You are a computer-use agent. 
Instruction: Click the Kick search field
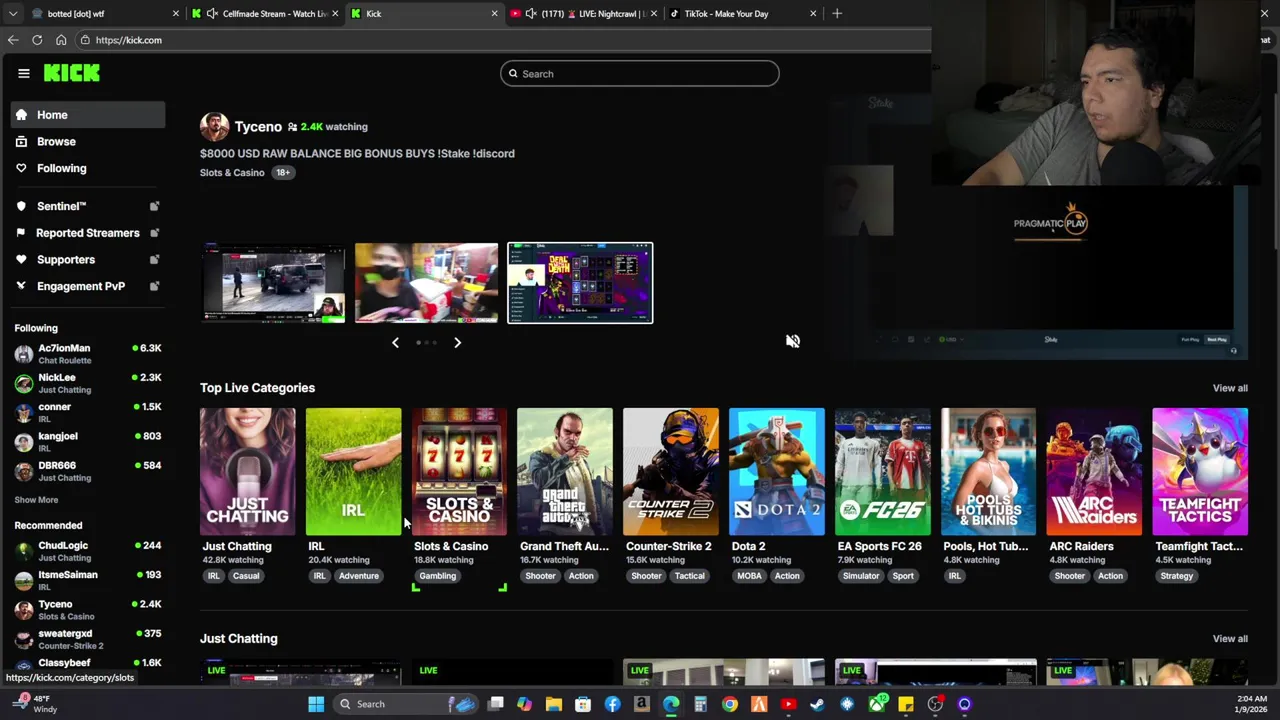(x=640, y=74)
